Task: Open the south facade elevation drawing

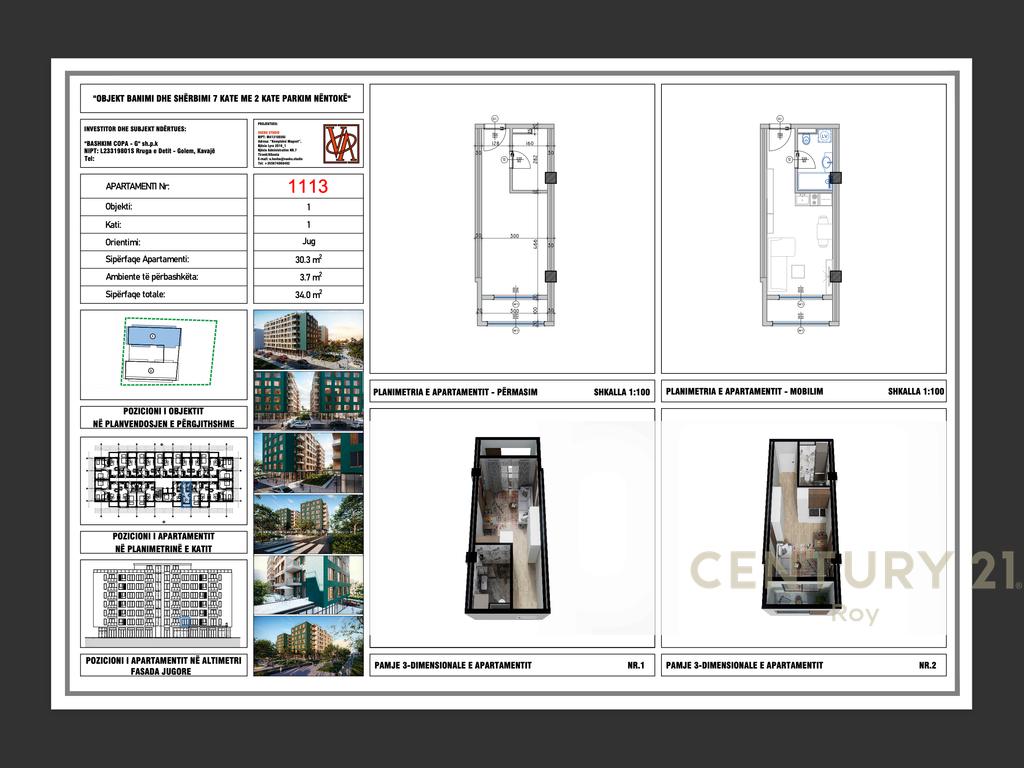Action: click(164, 604)
